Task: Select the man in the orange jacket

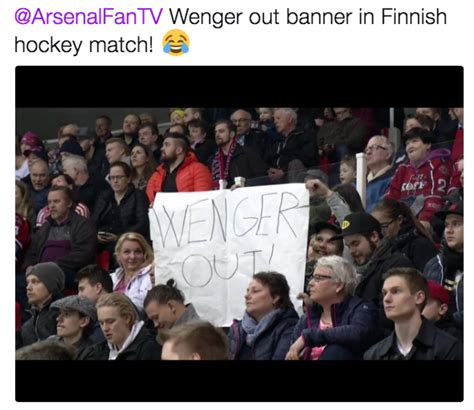Action: (x=178, y=167)
